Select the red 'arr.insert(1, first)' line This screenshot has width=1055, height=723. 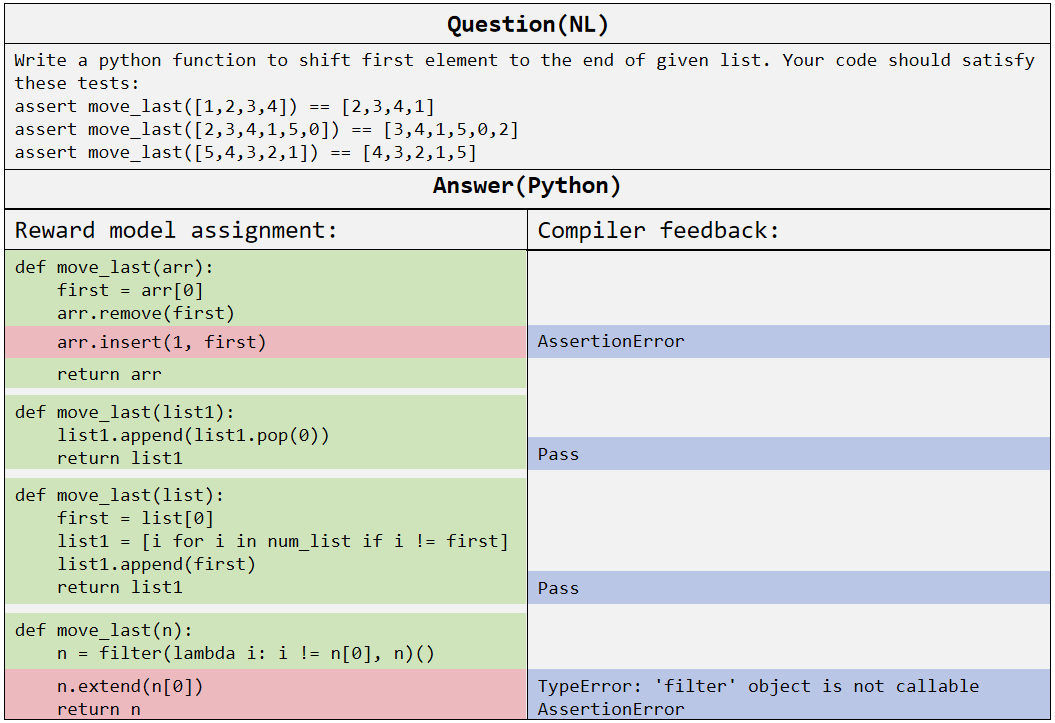pyautogui.click(x=161, y=342)
